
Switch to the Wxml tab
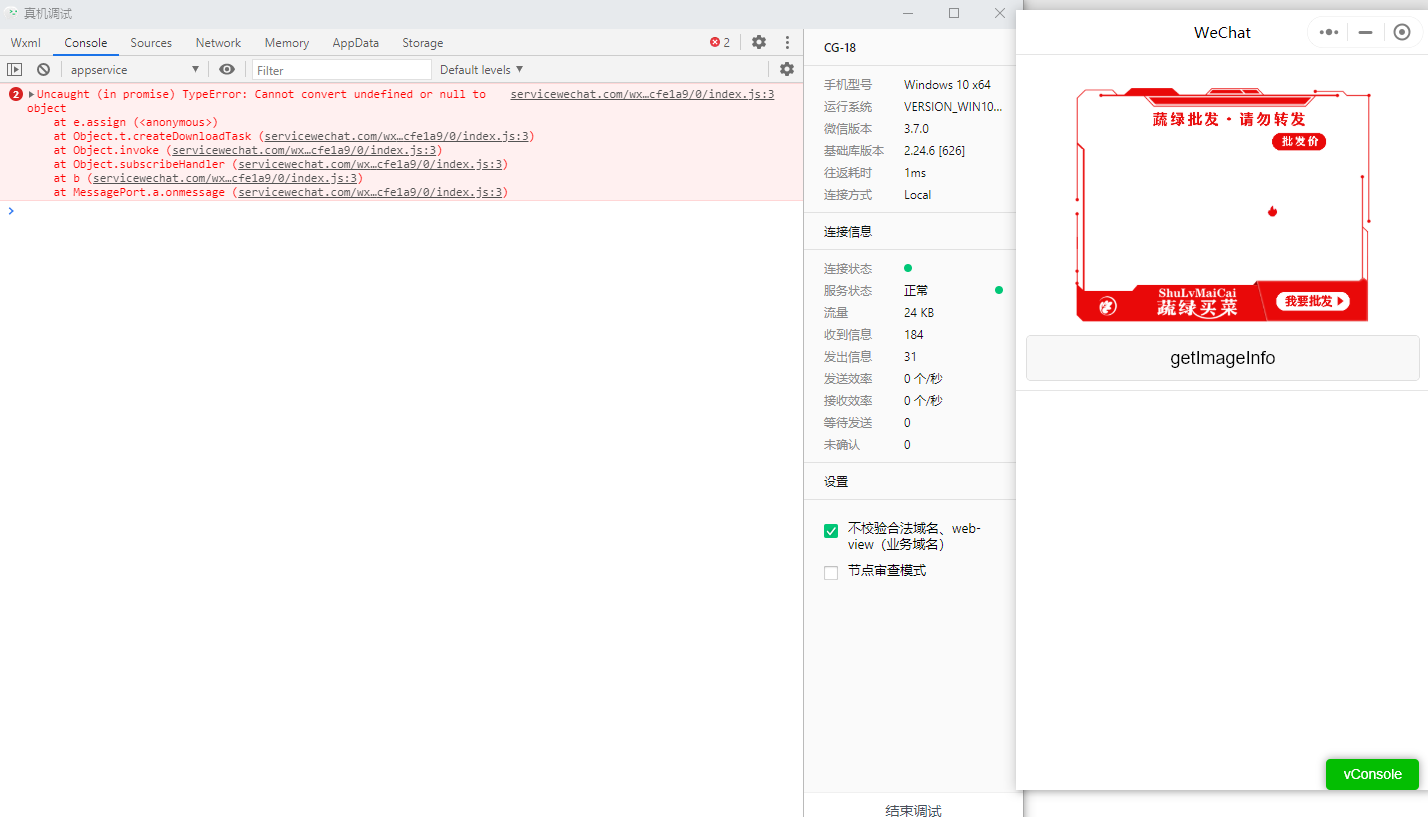click(x=26, y=43)
